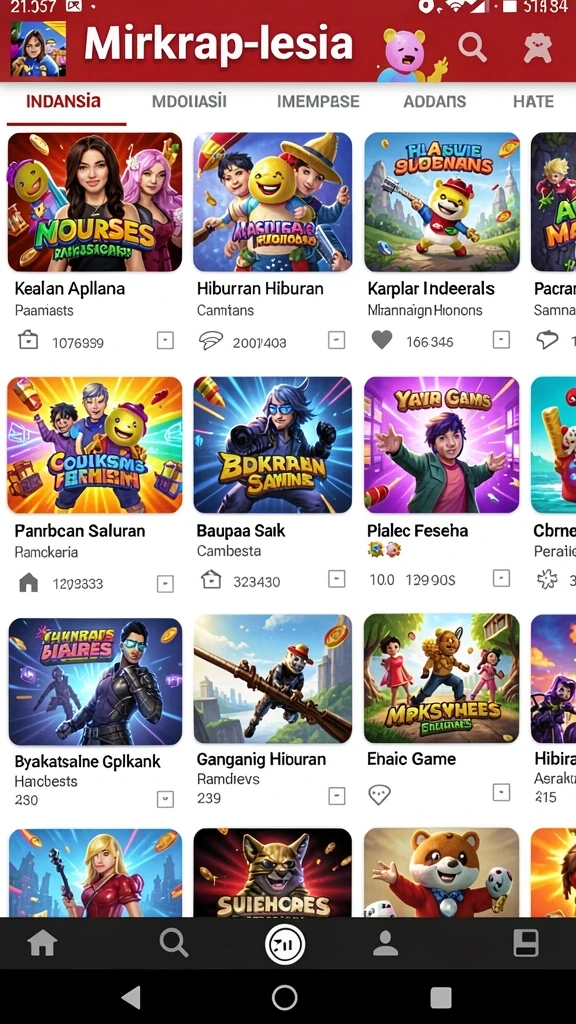Select the IMEMPASE tab

(x=318, y=101)
